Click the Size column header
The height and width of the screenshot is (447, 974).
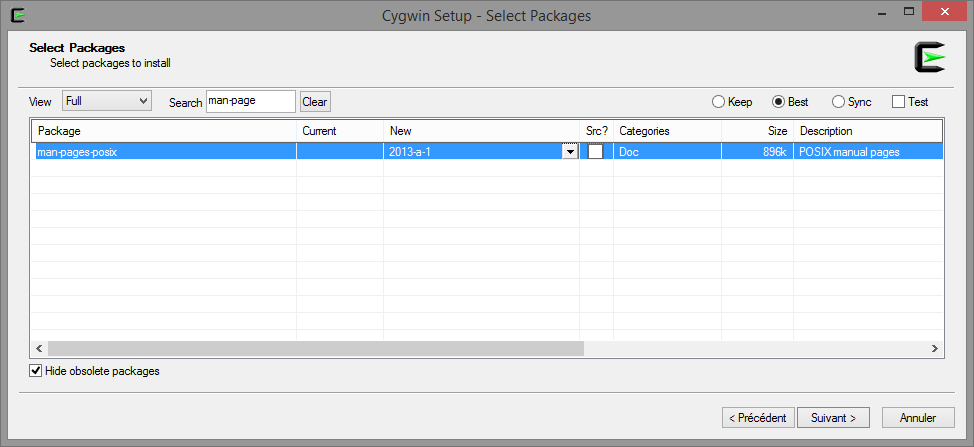pos(757,131)
